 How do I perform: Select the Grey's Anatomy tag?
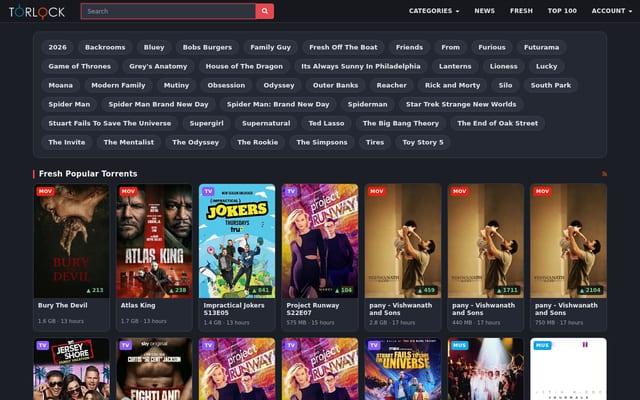click(158, 66)
